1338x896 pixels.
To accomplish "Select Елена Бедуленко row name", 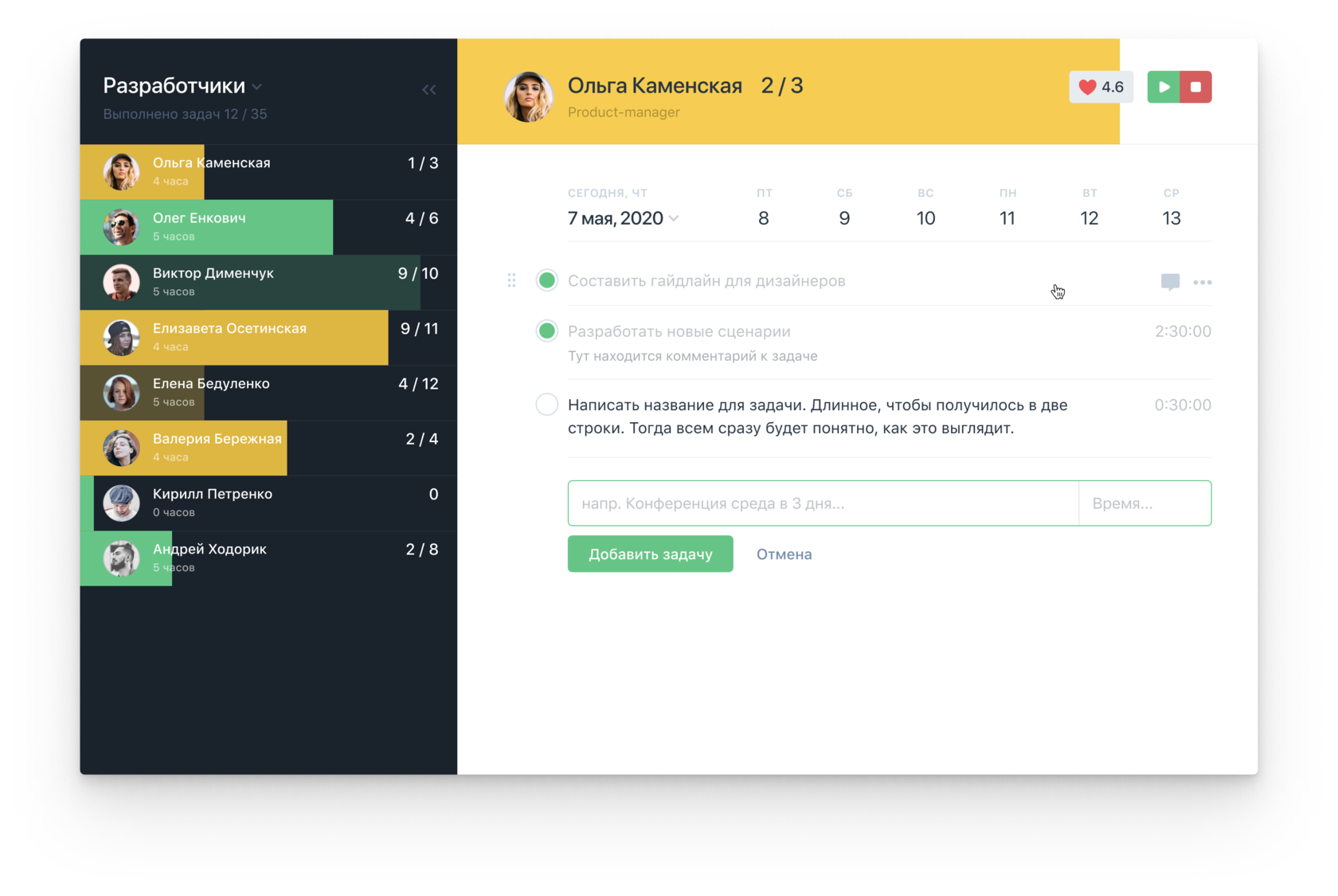I will (x=211, y=383).
